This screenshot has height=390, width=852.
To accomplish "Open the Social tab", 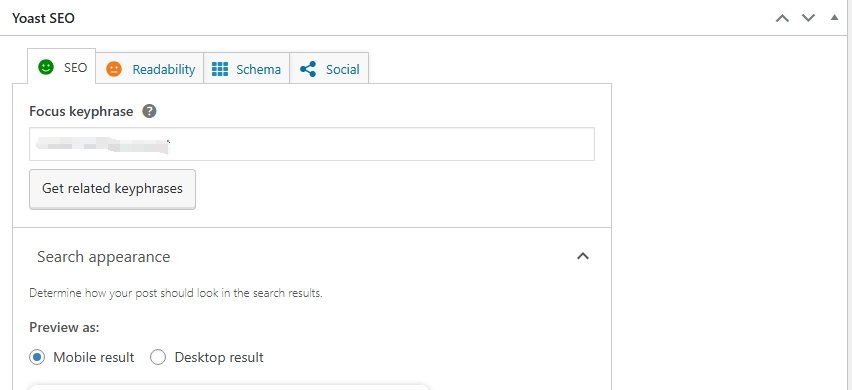I will (x=329, y=69).
